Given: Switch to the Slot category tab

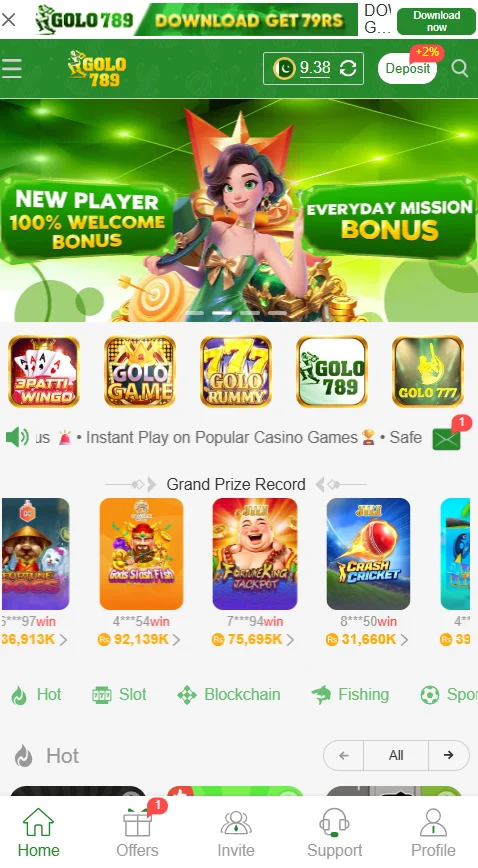Looking at the screenshot, I should tap(119, 695).
